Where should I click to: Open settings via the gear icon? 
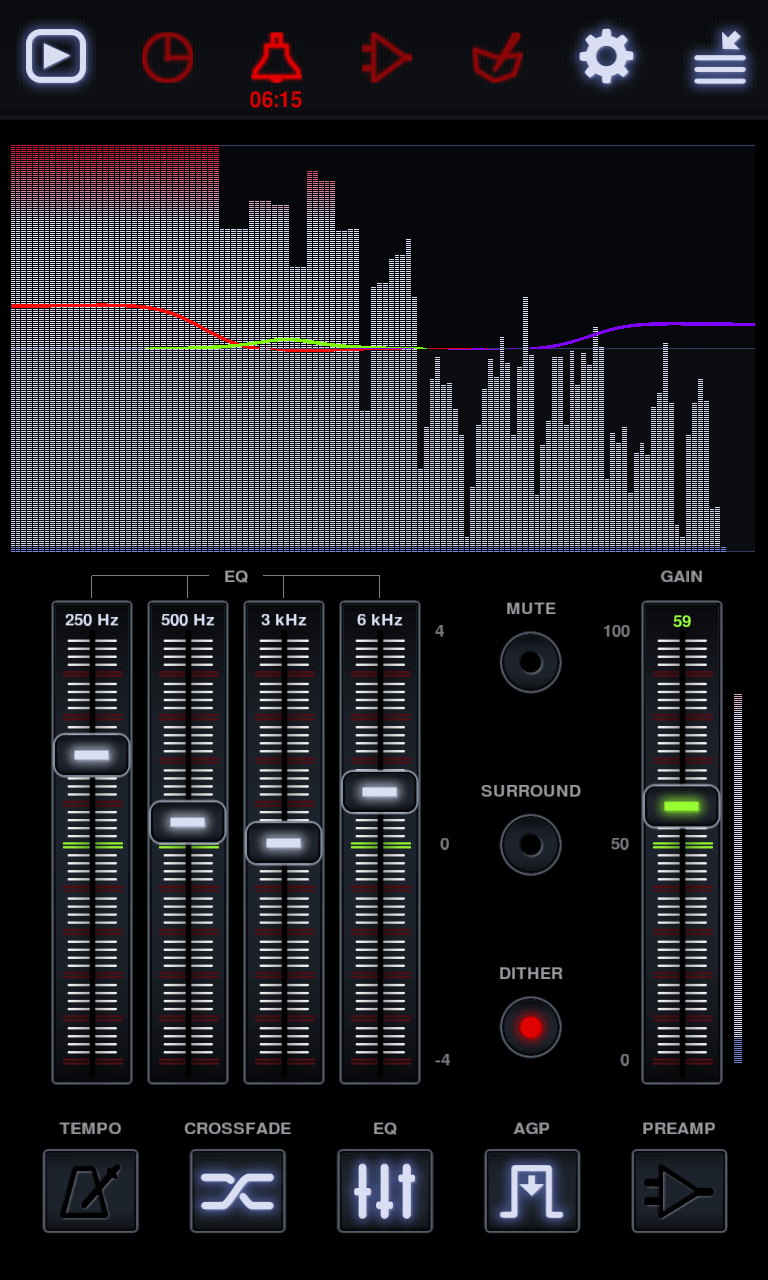pyautogui.click(x=606, y=57)
